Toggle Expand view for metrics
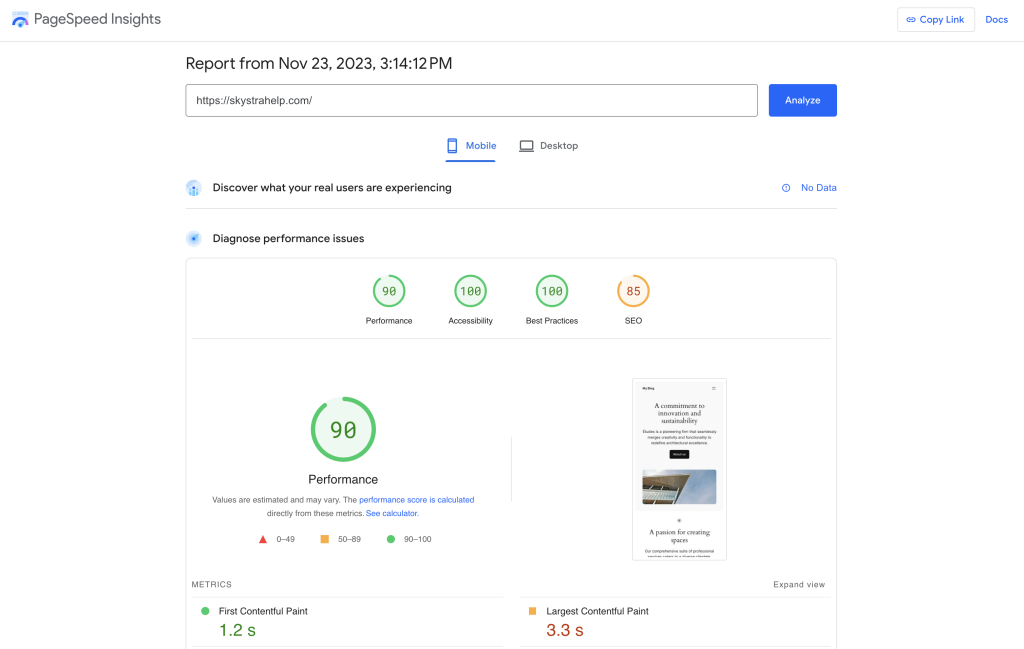1024x649 pixels. (799, 585)
